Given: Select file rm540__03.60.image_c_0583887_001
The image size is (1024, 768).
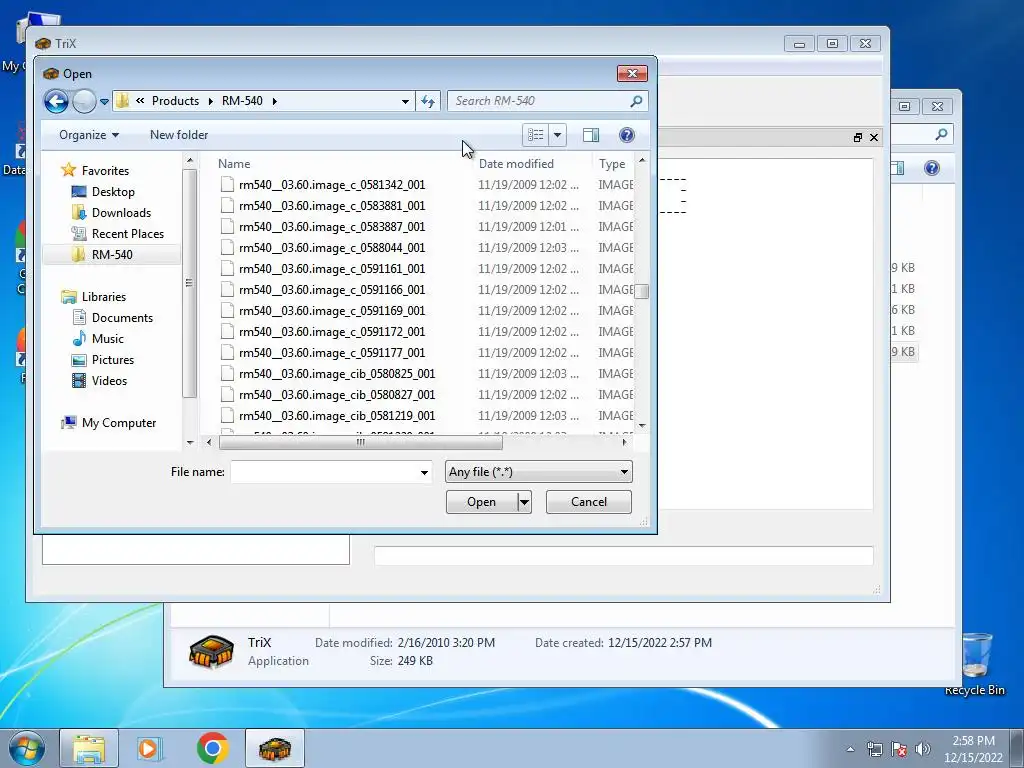Looking at the screenshot, I should point(332,227).
